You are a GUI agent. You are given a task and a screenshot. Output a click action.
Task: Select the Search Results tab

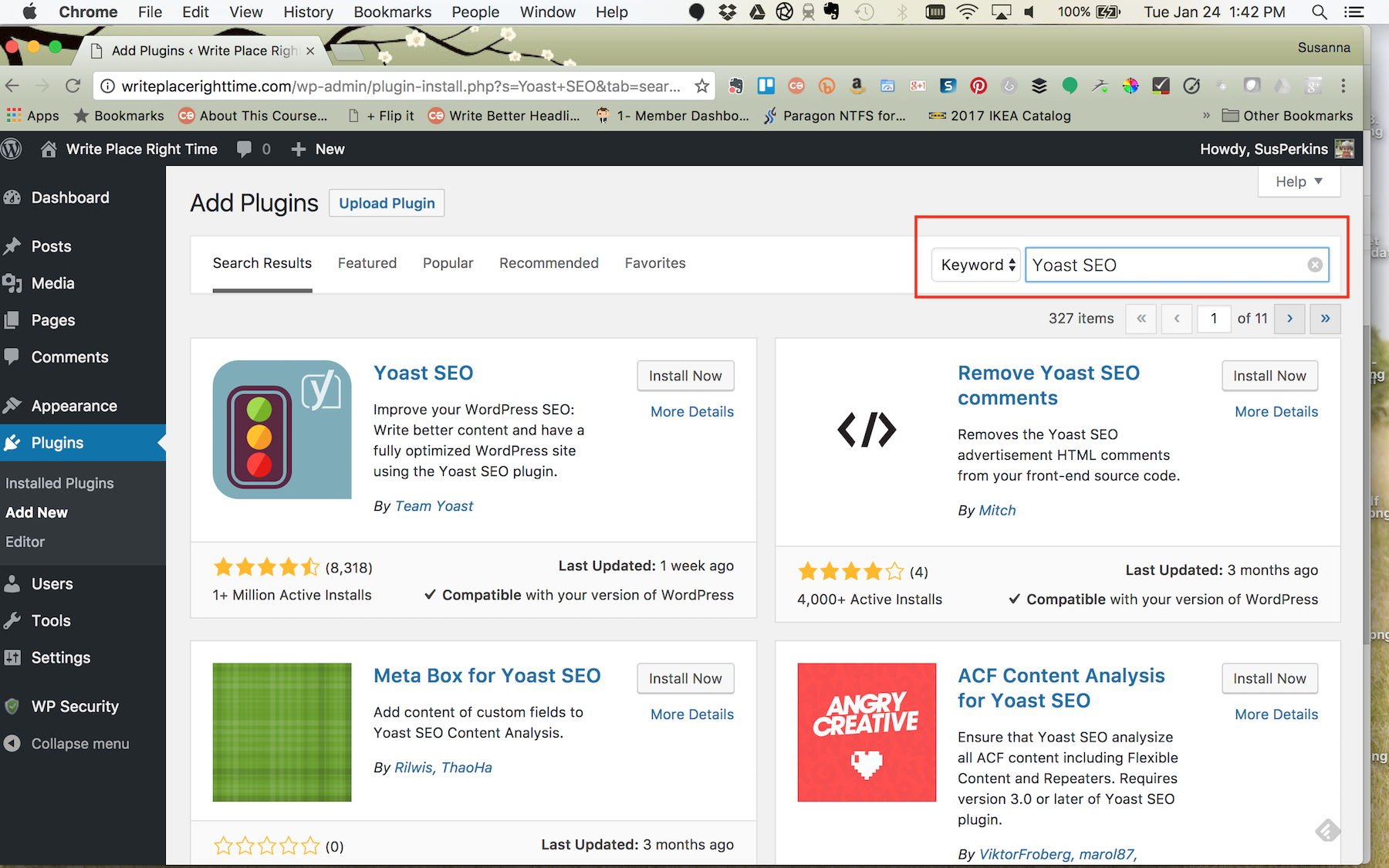(262, 263)
